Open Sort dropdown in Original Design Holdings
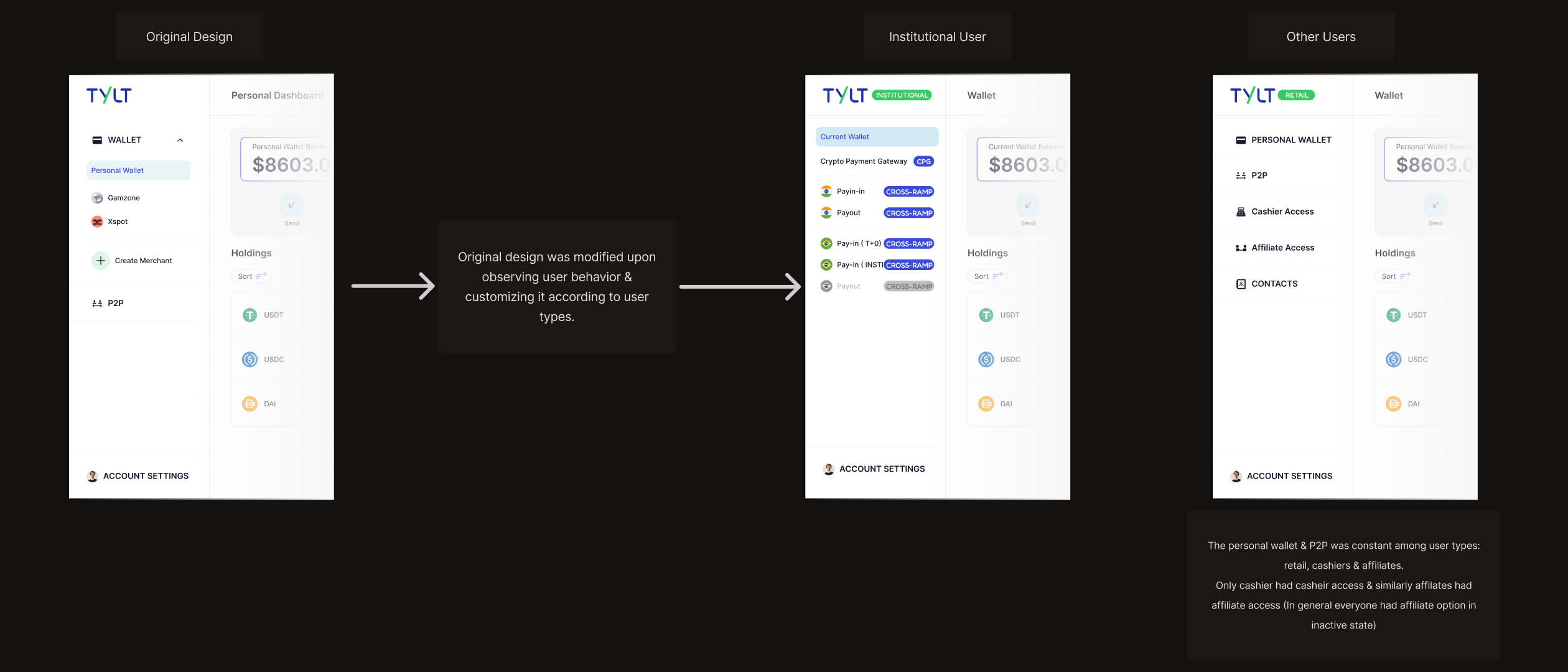This screenshot has width=1568, height=672. point(251,276)
